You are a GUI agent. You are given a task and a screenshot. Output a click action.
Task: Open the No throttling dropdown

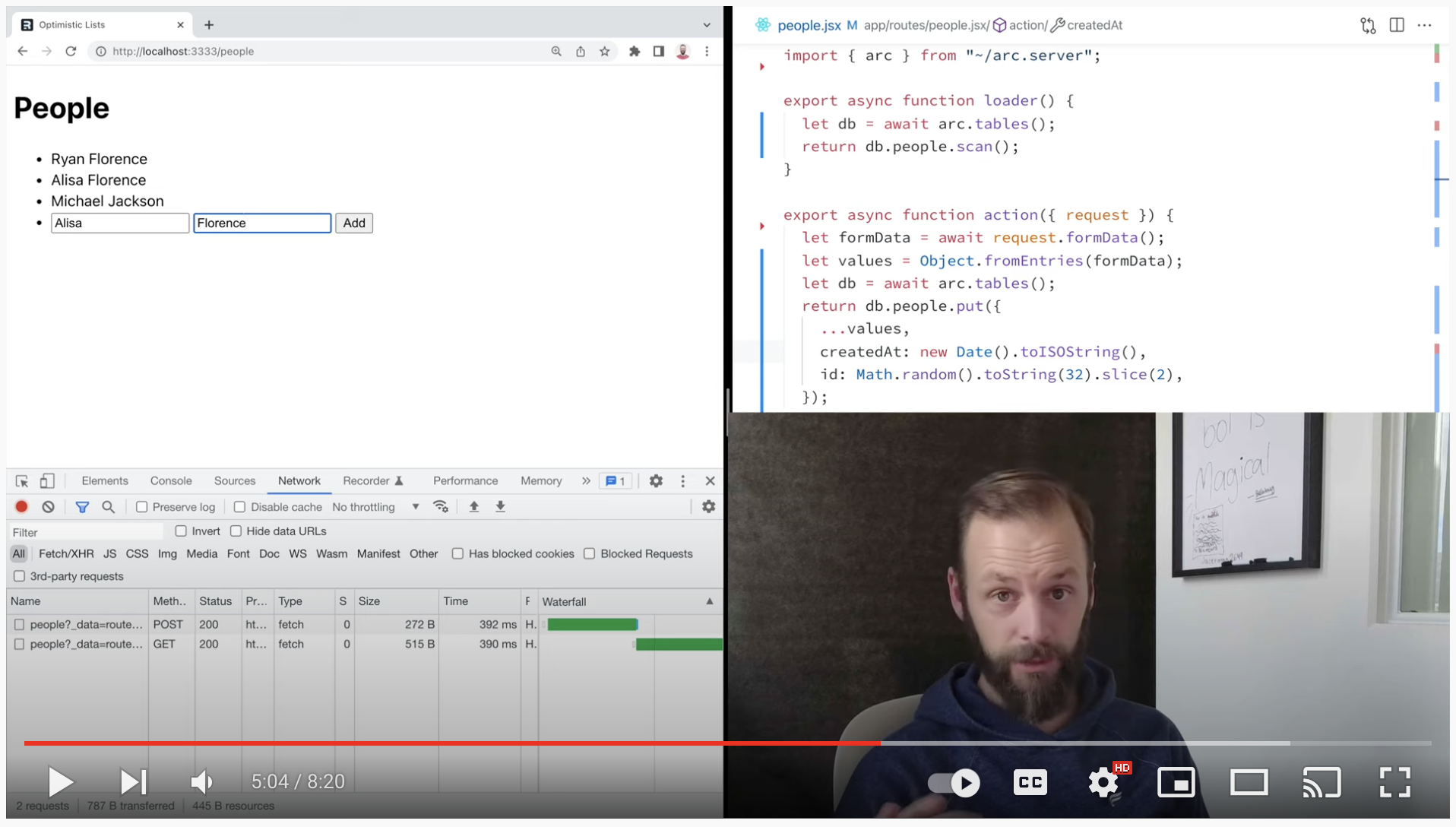point(375,507)
